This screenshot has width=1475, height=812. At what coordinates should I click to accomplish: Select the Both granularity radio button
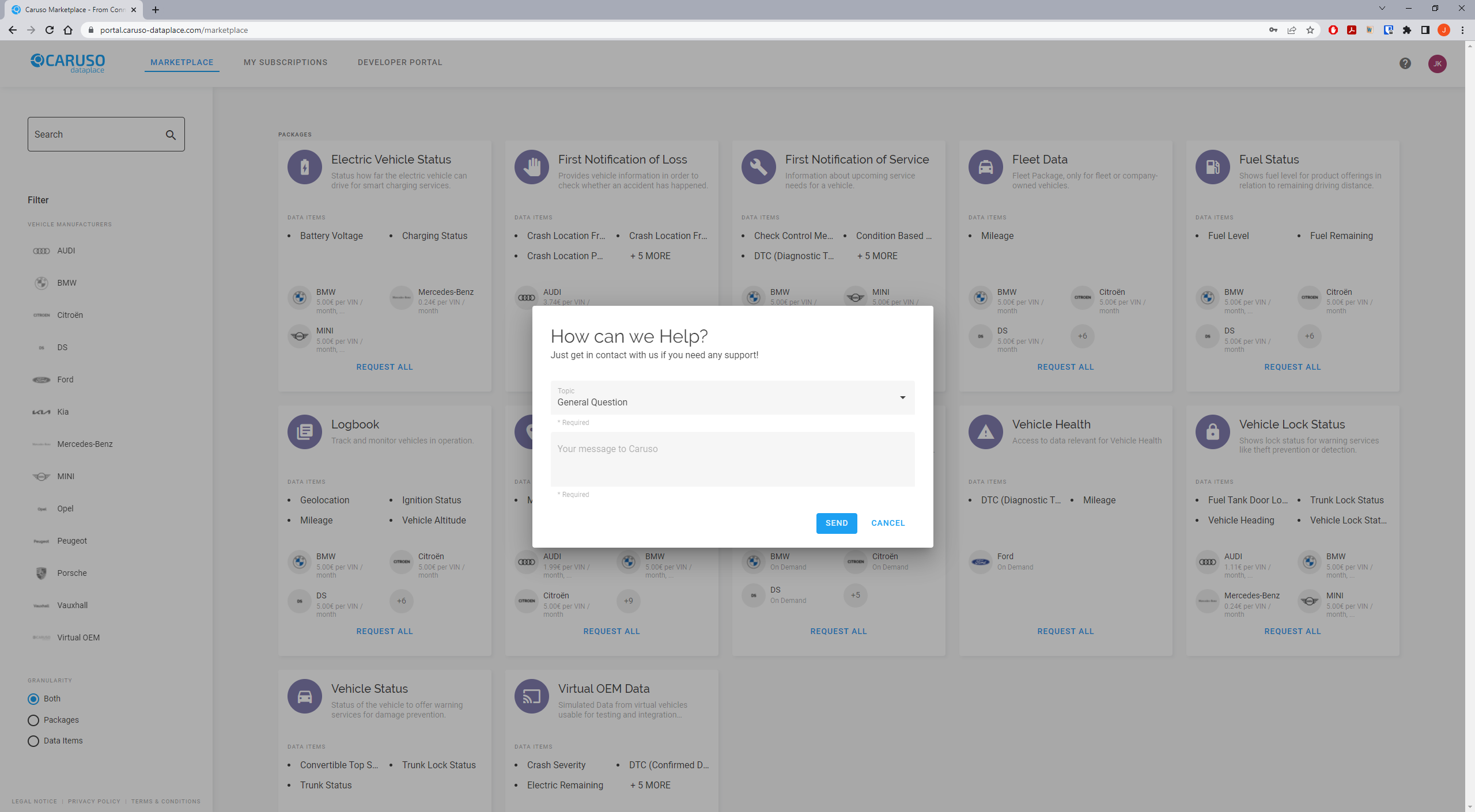click(x=33, y=699)
